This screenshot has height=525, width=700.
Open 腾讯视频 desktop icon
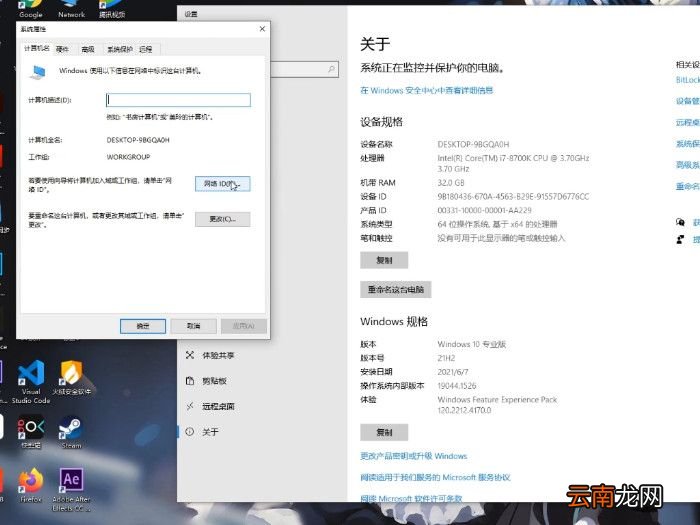pos(112,9)
